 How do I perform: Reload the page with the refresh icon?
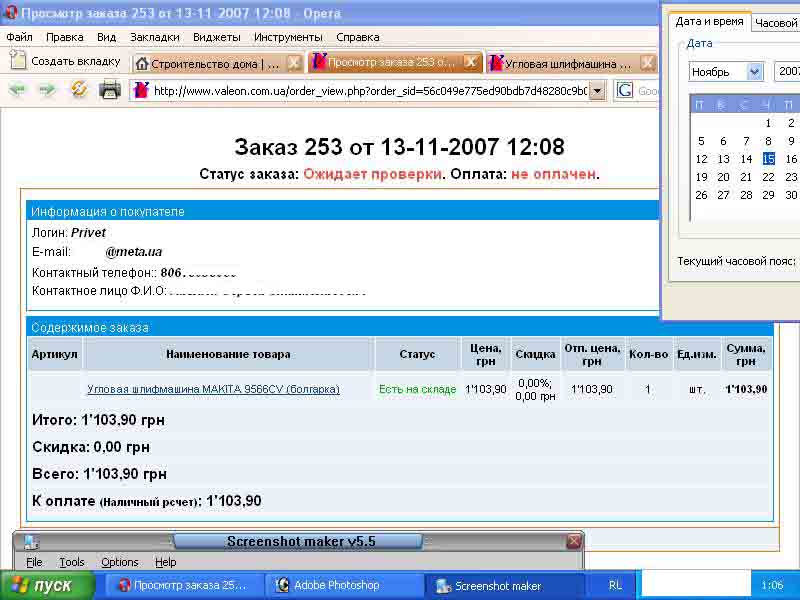pos(79,90)
